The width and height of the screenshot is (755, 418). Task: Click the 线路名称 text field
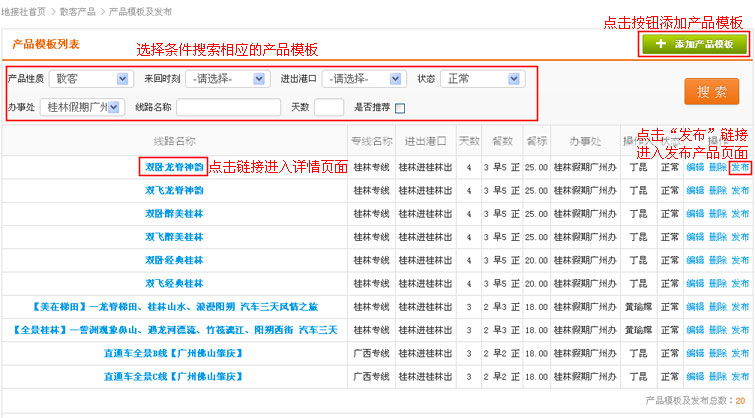(228, 107)
